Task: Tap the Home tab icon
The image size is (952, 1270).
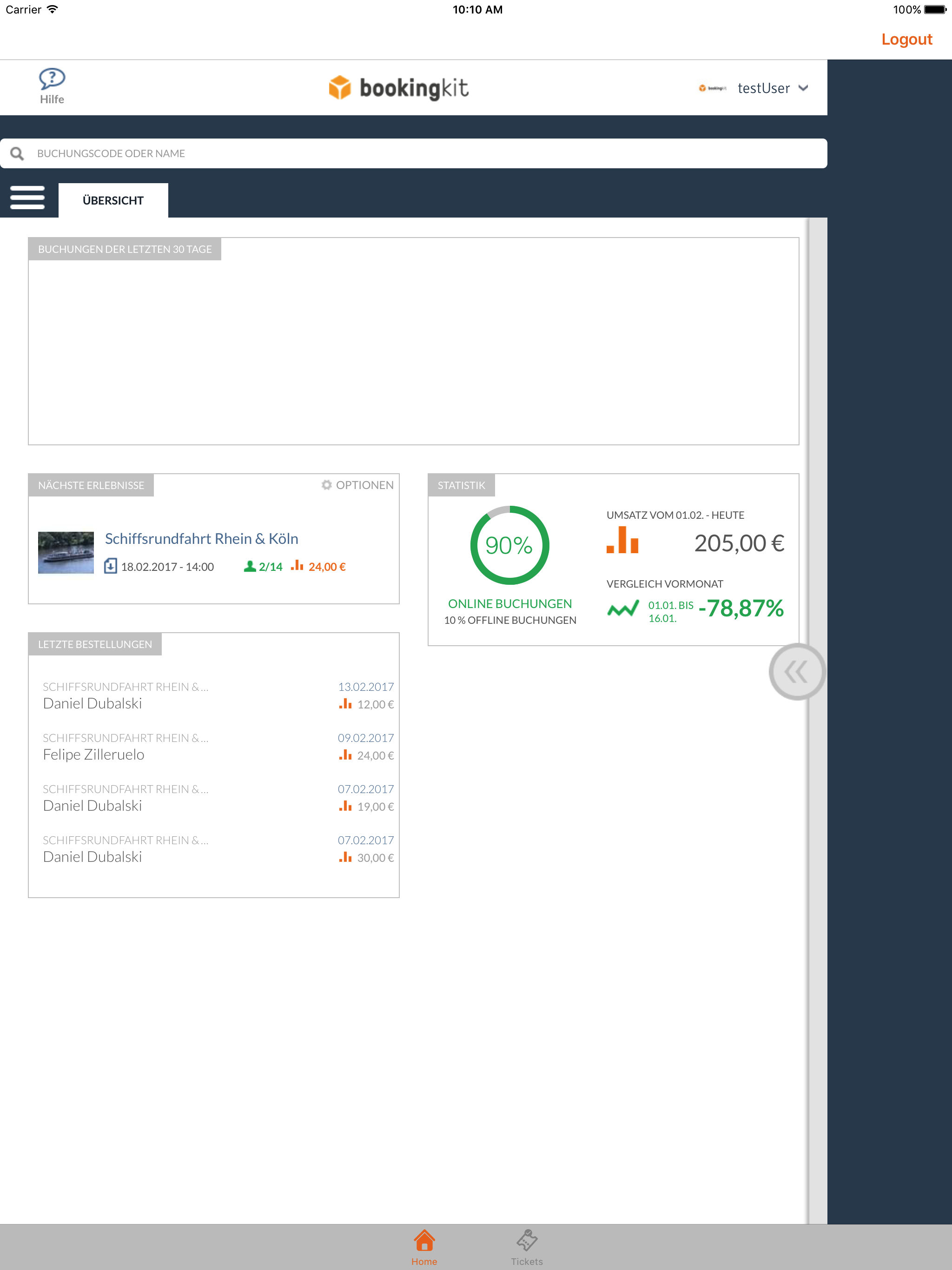Action: [x=424, y=1240]
